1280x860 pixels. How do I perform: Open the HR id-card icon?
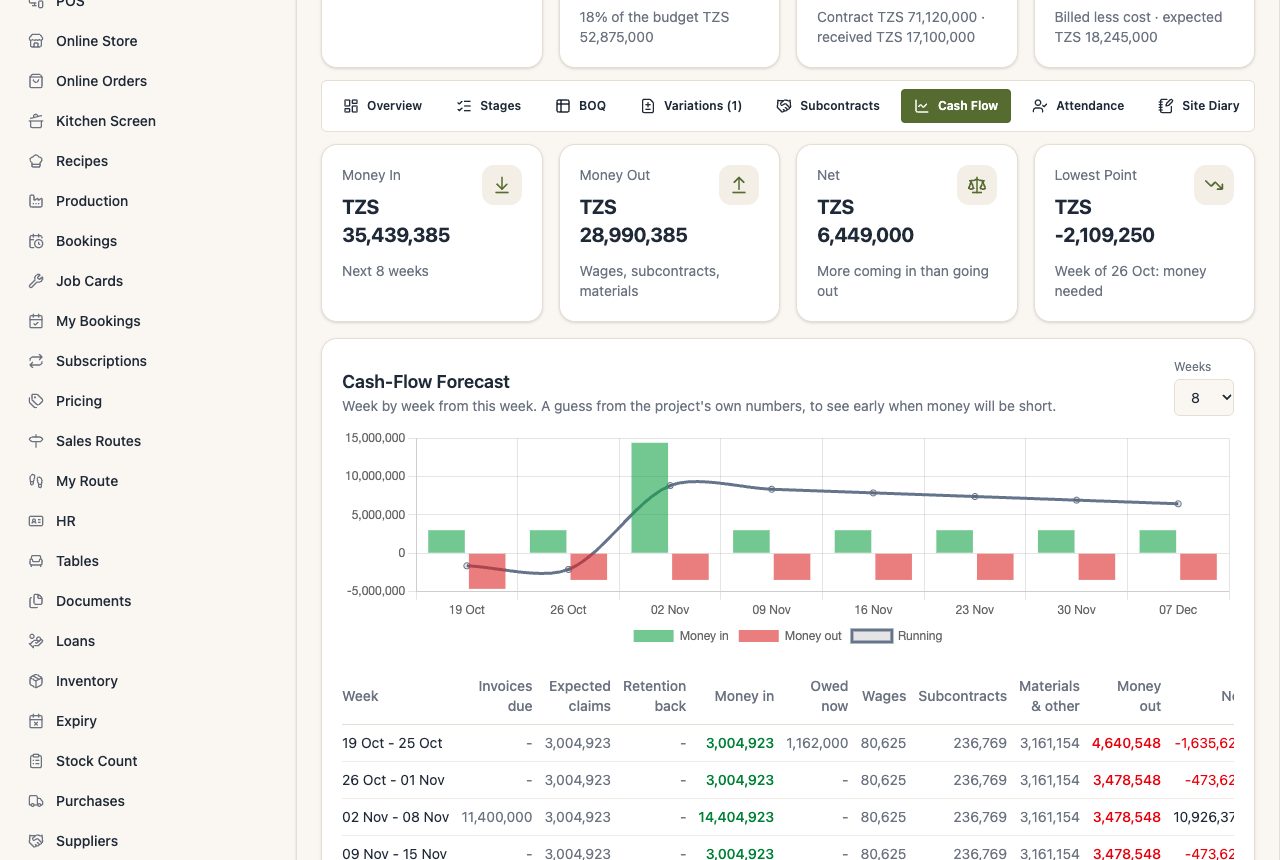[36, 521]
